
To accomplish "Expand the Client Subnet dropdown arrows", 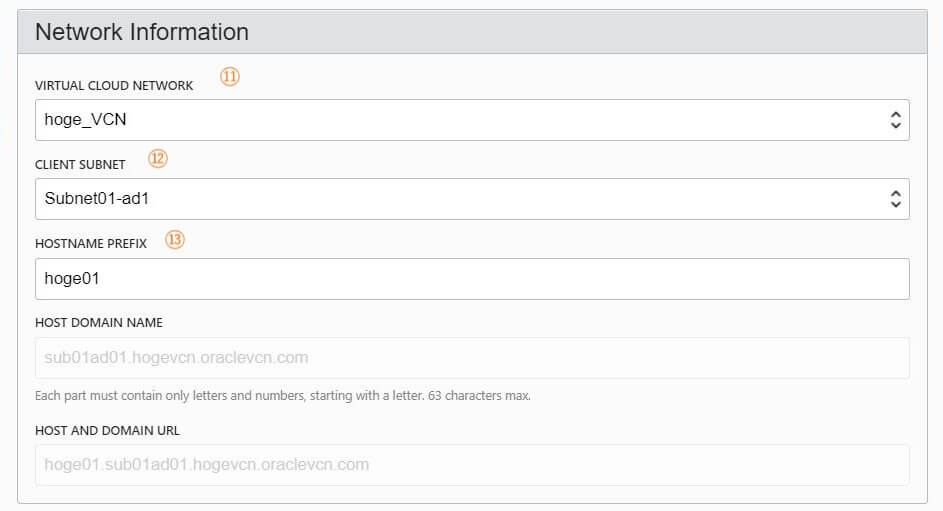I will pyautogui.click(x=895, y=199).
